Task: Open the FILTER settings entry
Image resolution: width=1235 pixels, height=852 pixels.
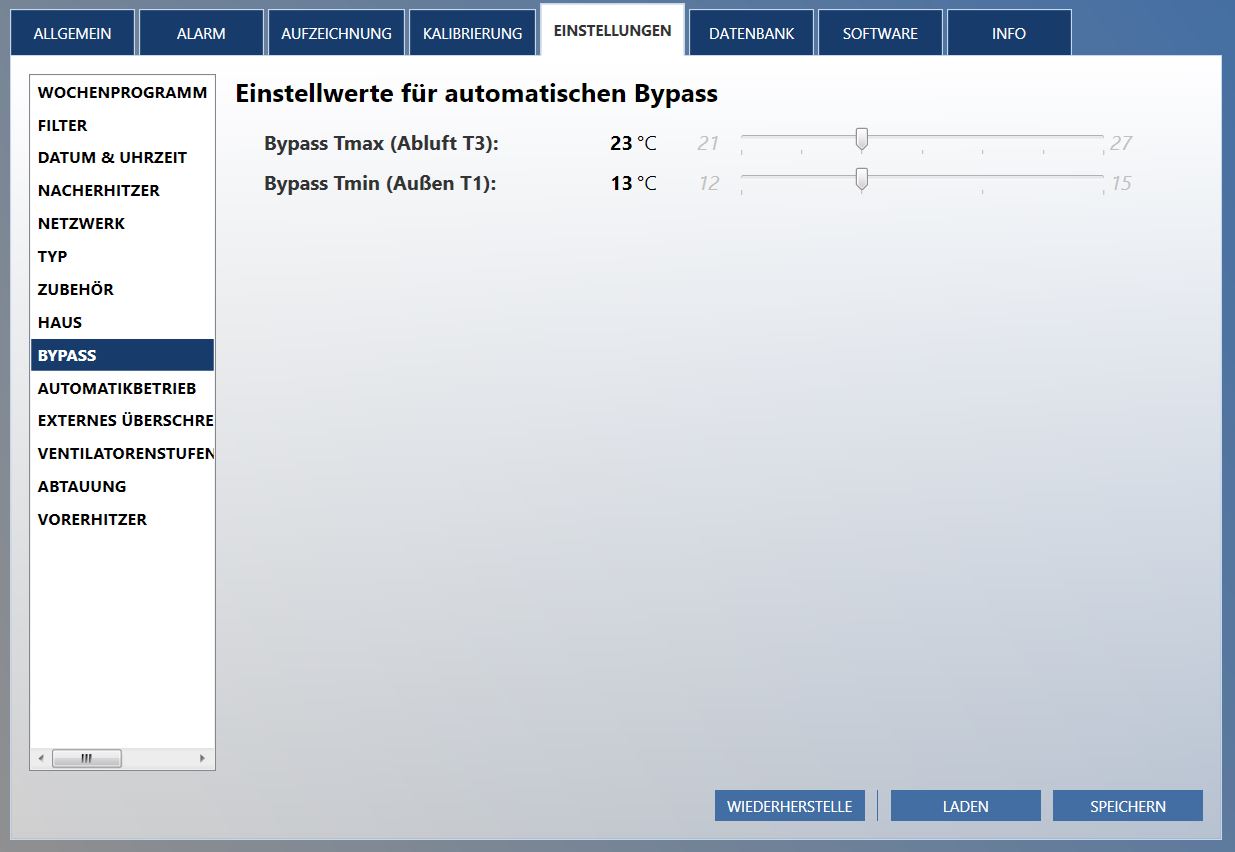Action: (x=63, y=125)
